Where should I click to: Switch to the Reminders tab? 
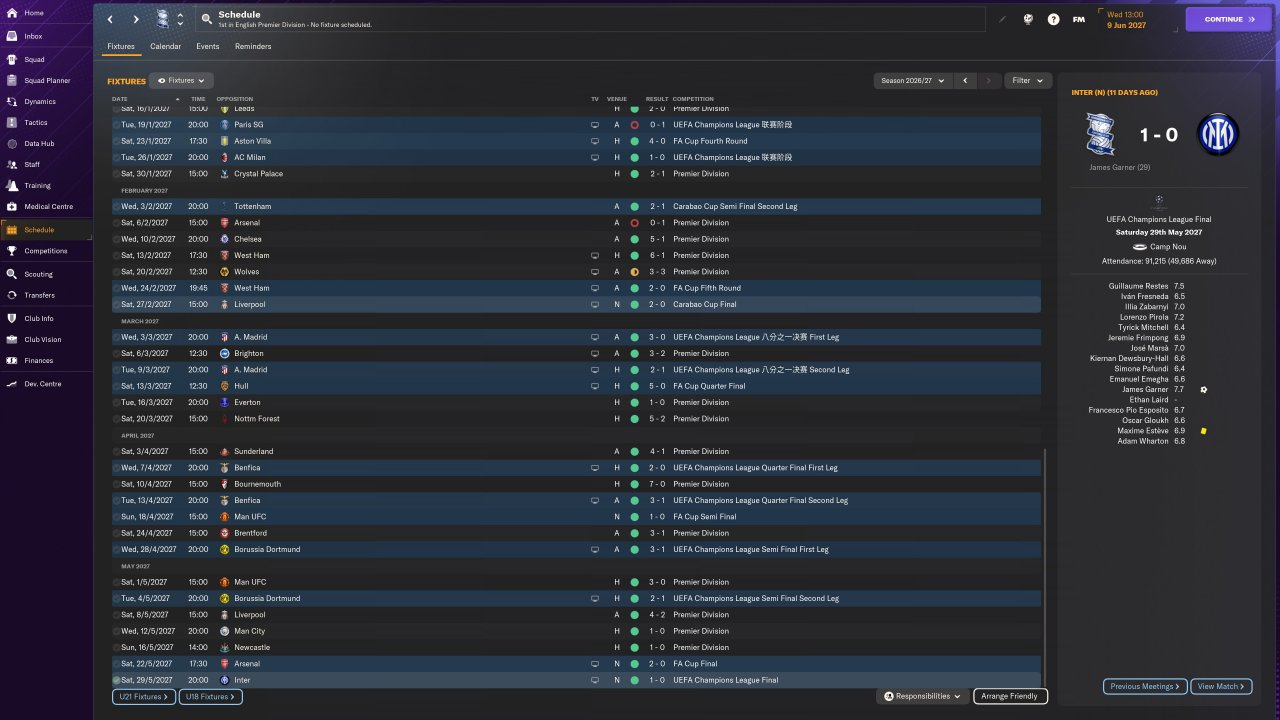click(253, 46)
